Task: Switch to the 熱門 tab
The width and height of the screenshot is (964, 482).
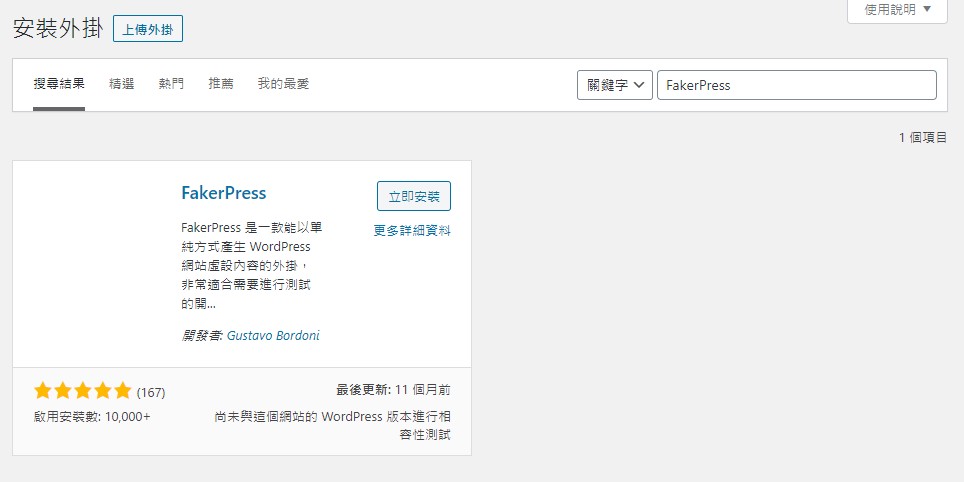Action: point(171,84)
